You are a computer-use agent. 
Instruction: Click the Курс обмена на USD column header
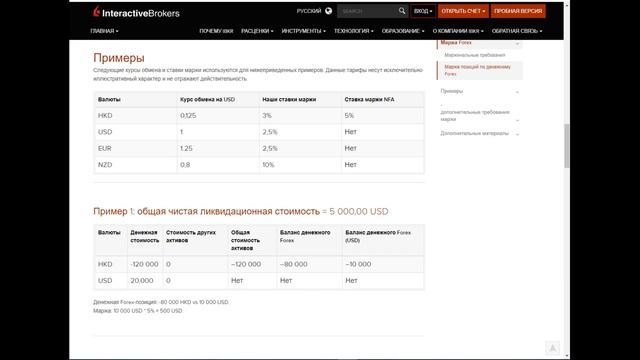pyautogui.click(x=207, y=100)
